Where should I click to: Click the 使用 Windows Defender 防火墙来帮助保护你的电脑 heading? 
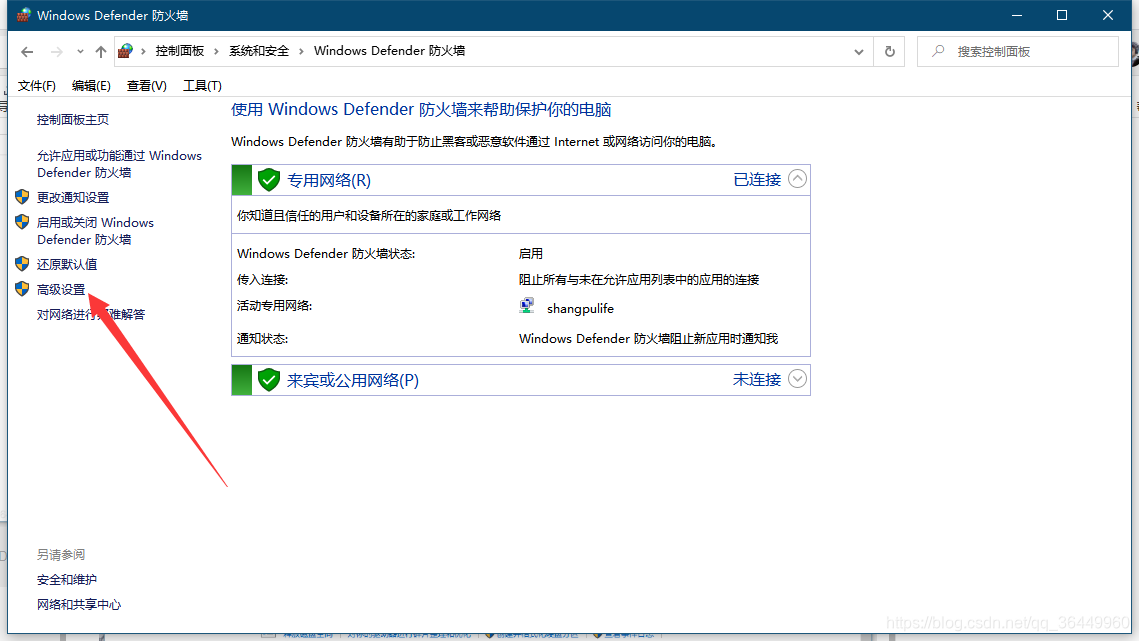tap(421, 110)
